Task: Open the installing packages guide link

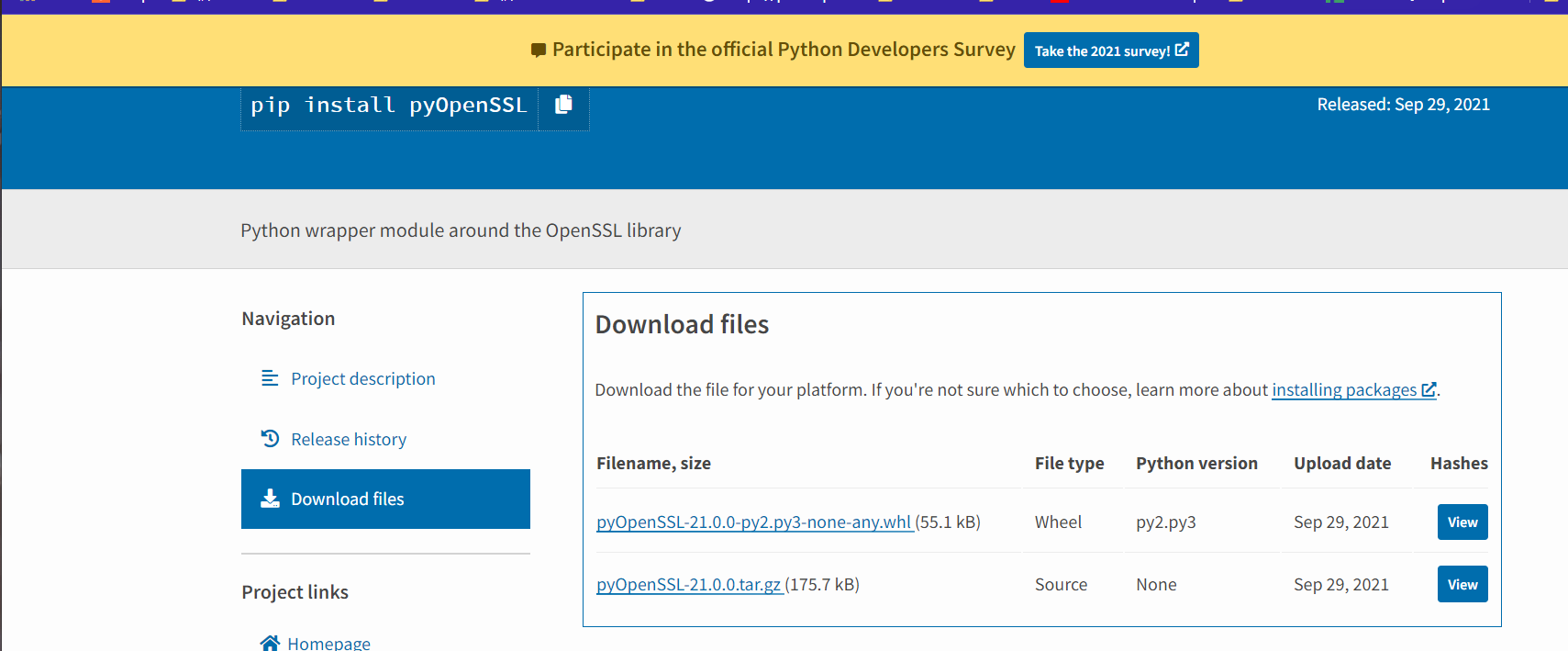Action: [1343, 390]
